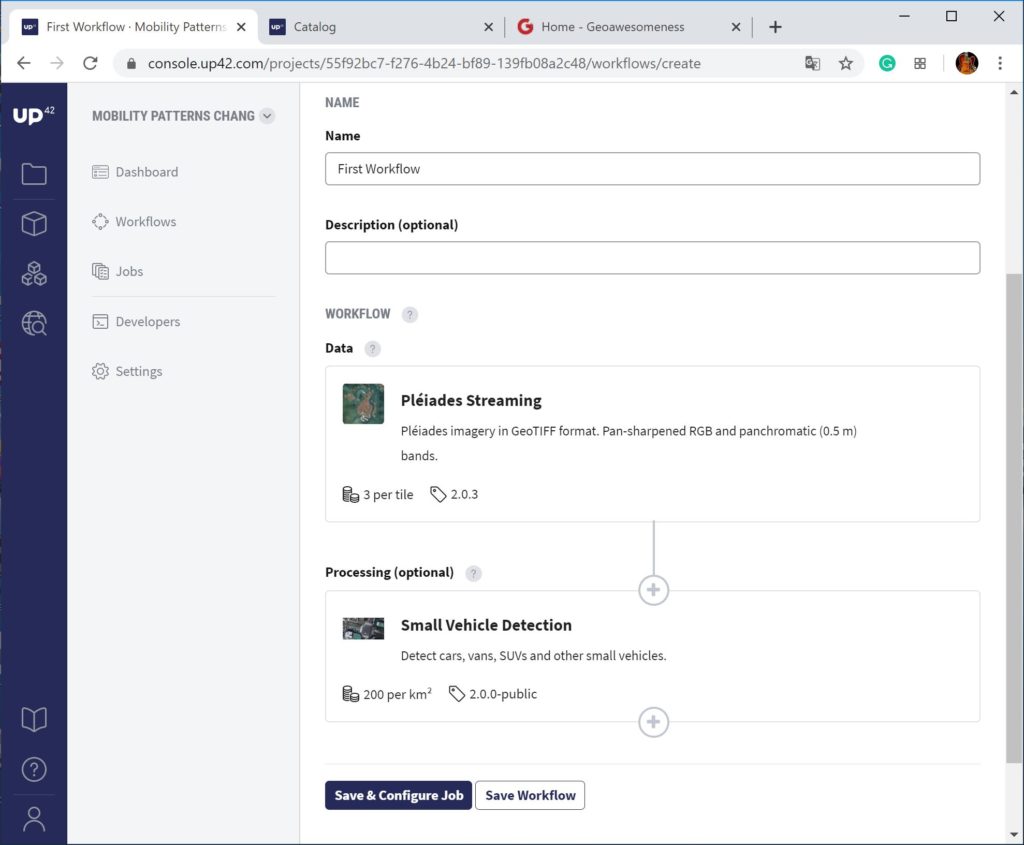Add a block between Data and Processing
The image size is (1024, 845).
click(x=653, y=590)
